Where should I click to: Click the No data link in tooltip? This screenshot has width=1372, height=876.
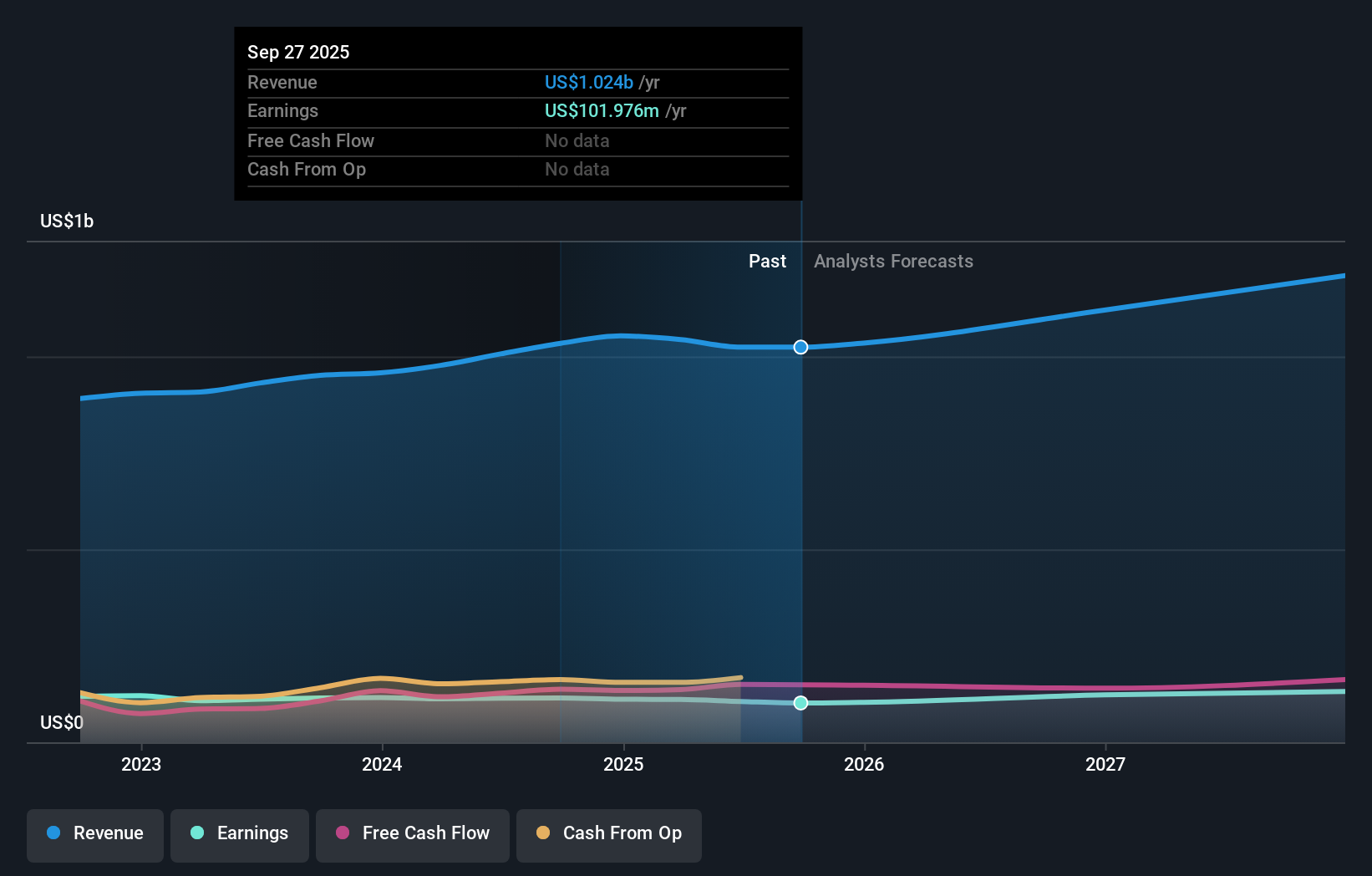click(x=577, y=140)
